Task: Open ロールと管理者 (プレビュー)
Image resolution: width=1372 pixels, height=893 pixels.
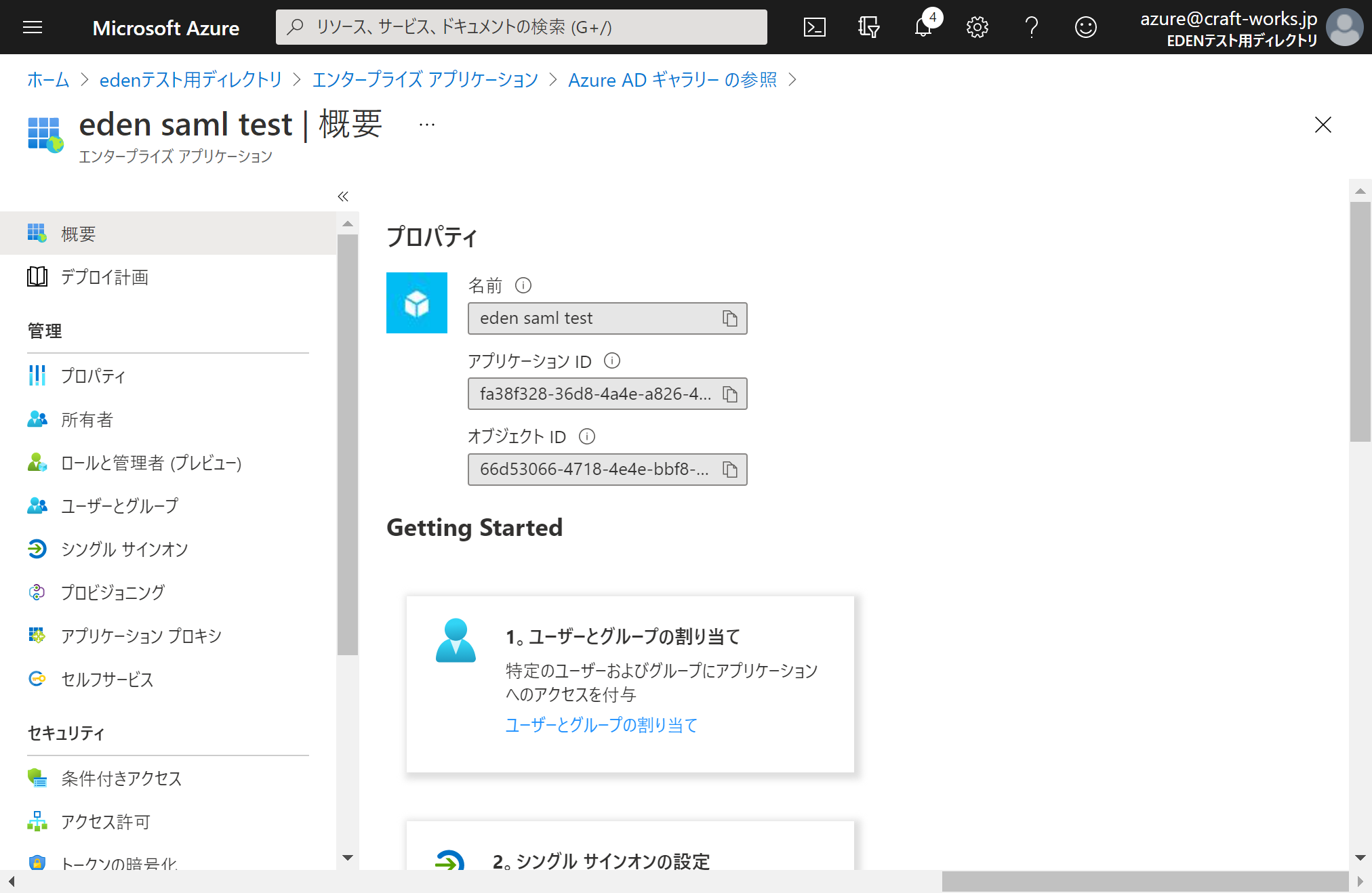Action: tap(168, 463)
